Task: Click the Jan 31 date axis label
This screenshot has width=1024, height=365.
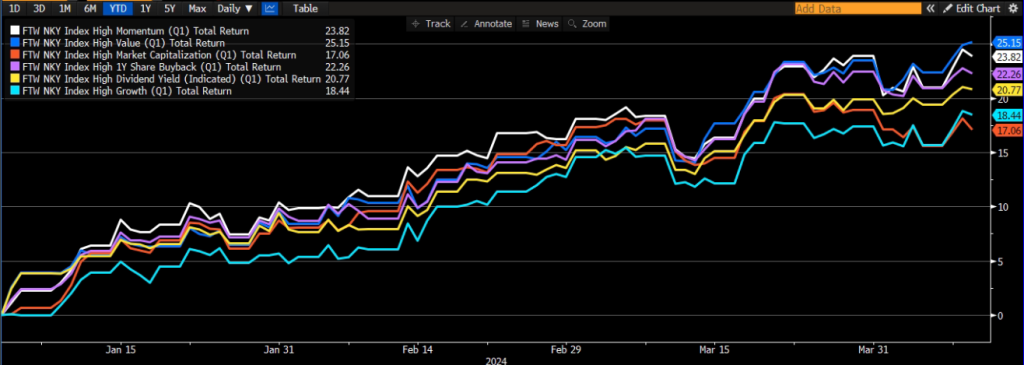Action: pos(279,349)
